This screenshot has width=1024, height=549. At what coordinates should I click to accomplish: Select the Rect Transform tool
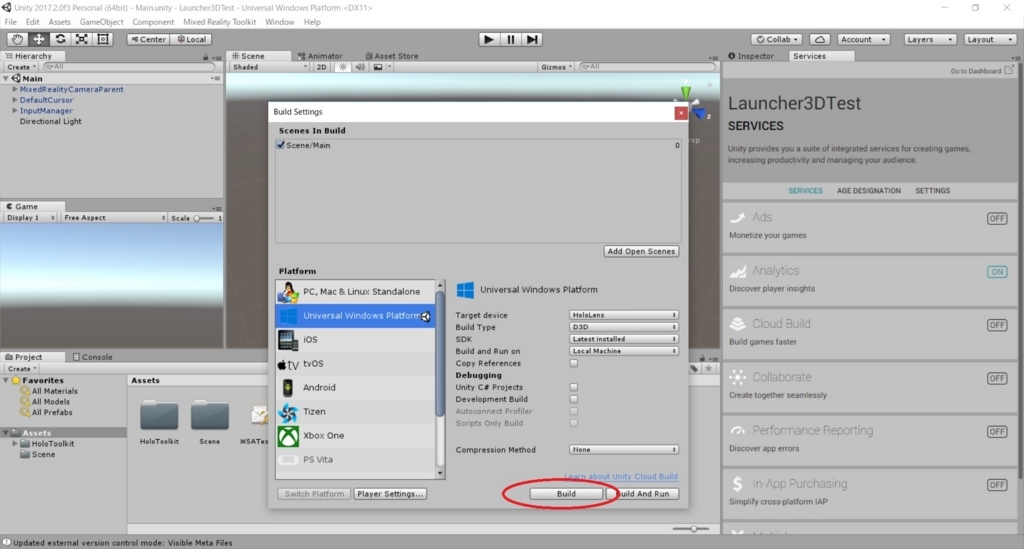[x=103, y=39]
